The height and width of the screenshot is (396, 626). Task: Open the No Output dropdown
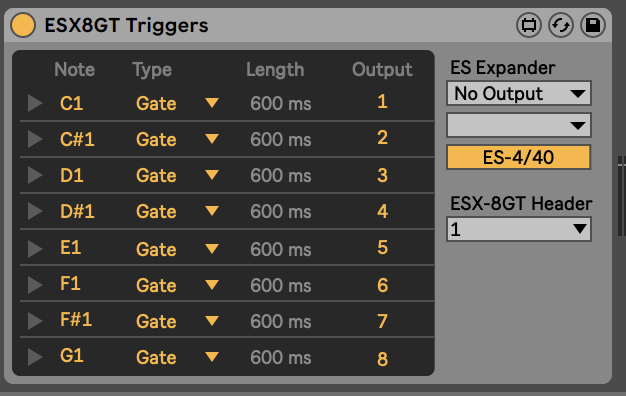[x=519, y=93]
